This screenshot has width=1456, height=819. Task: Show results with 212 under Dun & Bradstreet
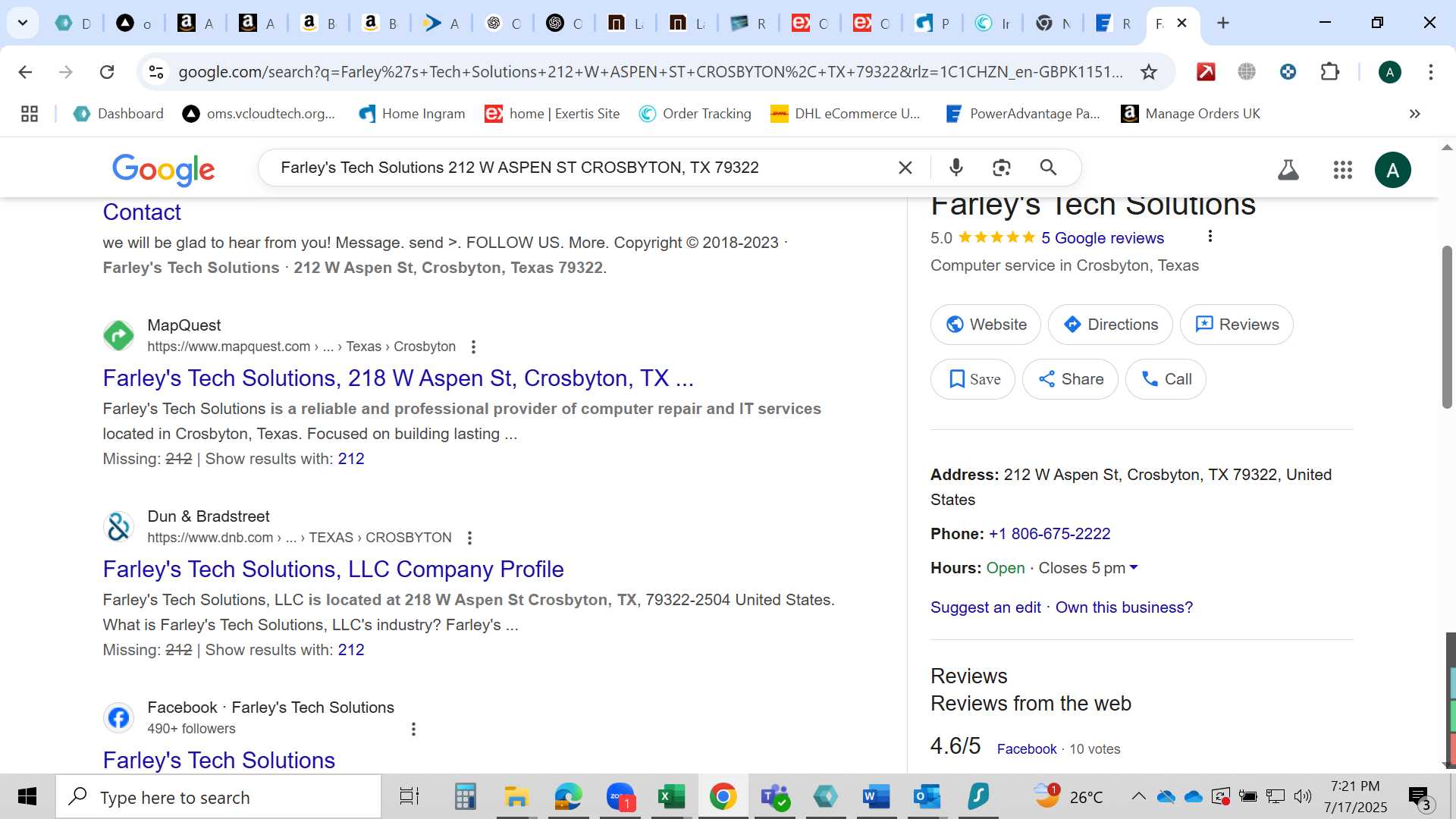(351, 650)
